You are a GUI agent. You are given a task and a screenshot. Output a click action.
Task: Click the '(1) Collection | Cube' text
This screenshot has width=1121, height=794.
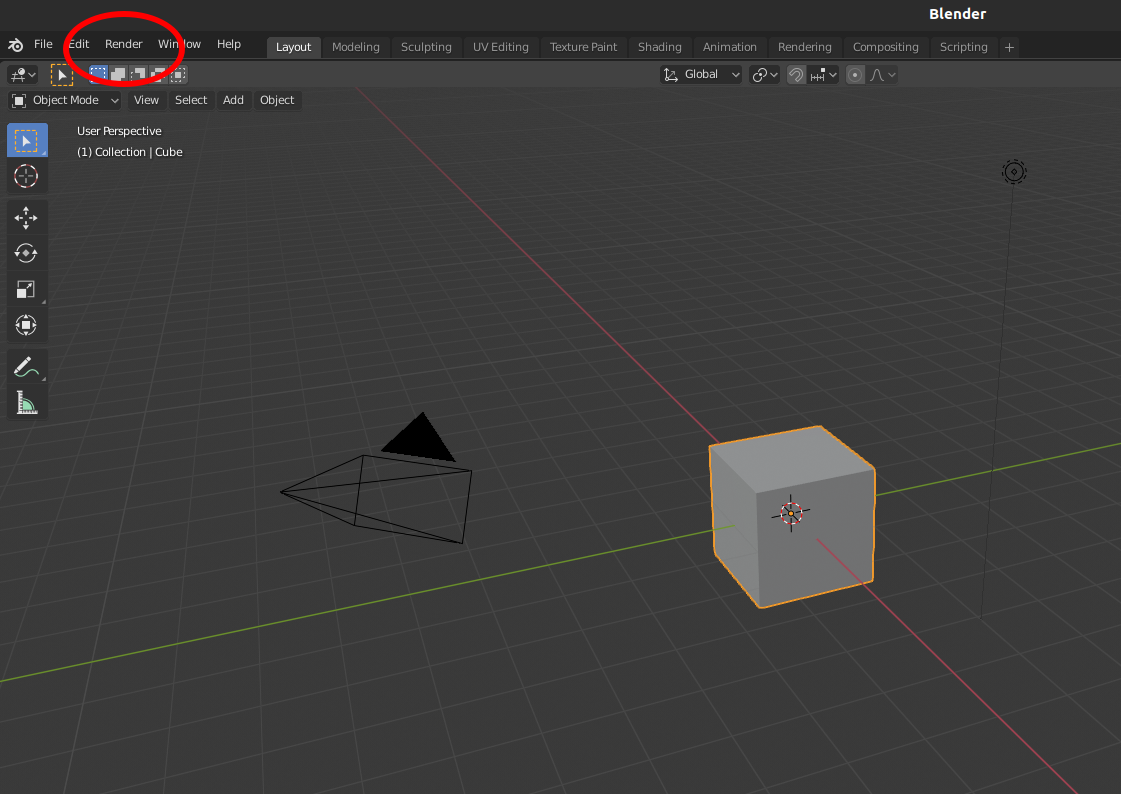click(x=129, y=152)
